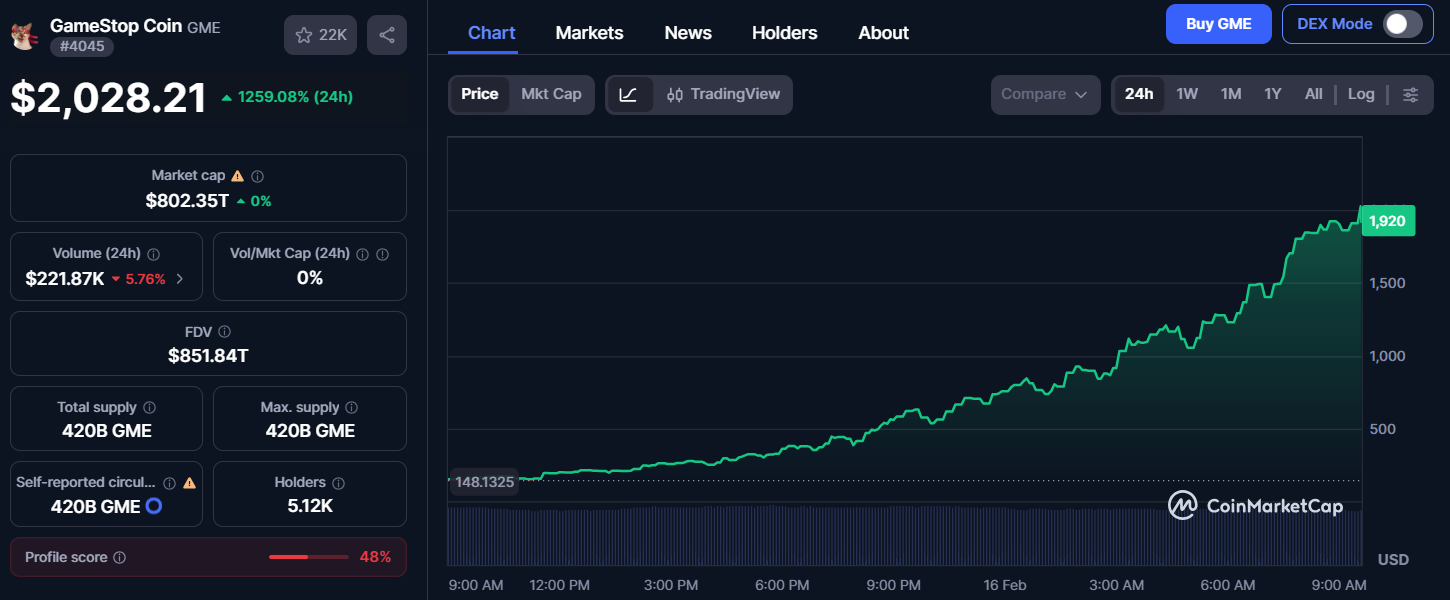Click the GME ticker symbol text
Screen dimensions: 1450x600
(204, 27)
